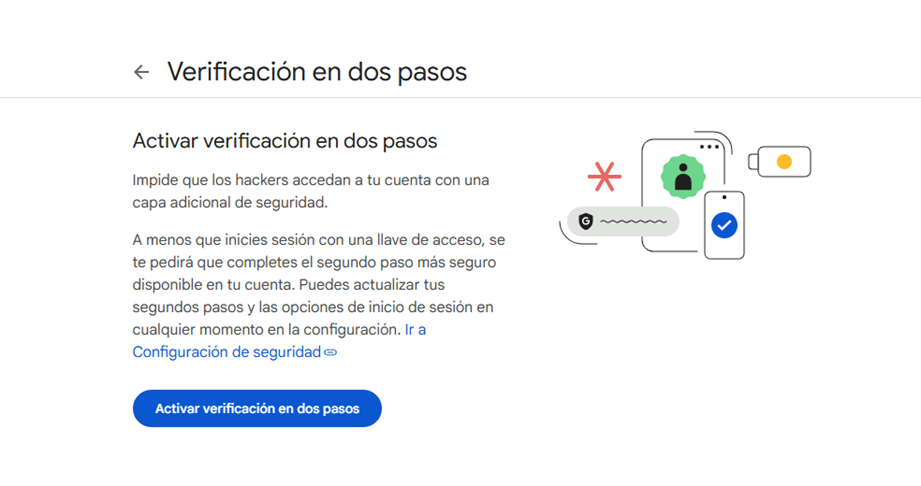Screen dimensions: 921x486
Task: Click the page title Verificación en dos pasos
Action: click(317, 72)
